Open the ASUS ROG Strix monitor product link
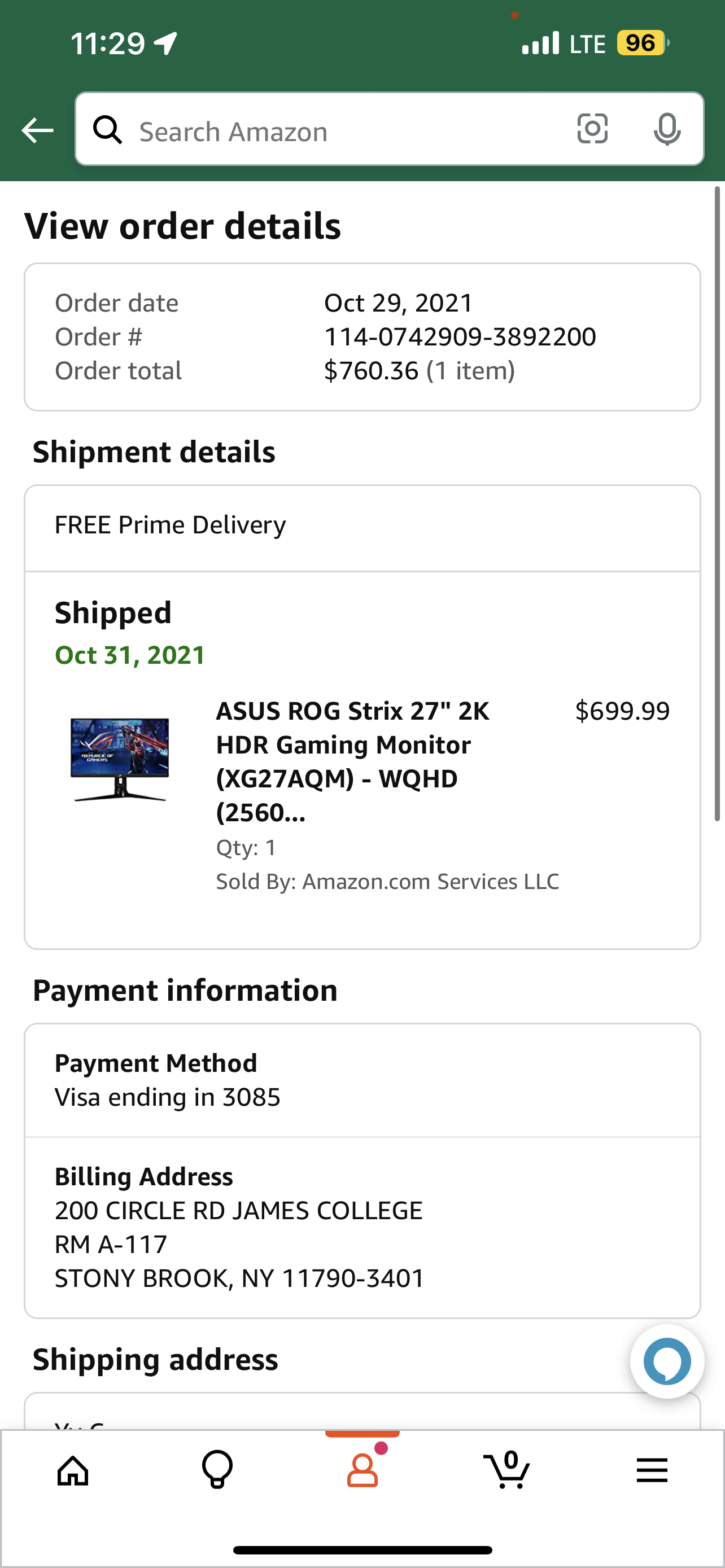 353,761
